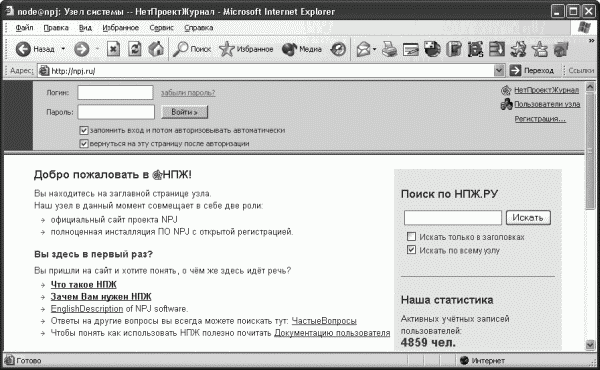Image resolution: width=600 pixels, height=370 pixels.
Task: Toggle "вернуться на эту страницу после авторизации" checkbox
Action: click(84, 143)
